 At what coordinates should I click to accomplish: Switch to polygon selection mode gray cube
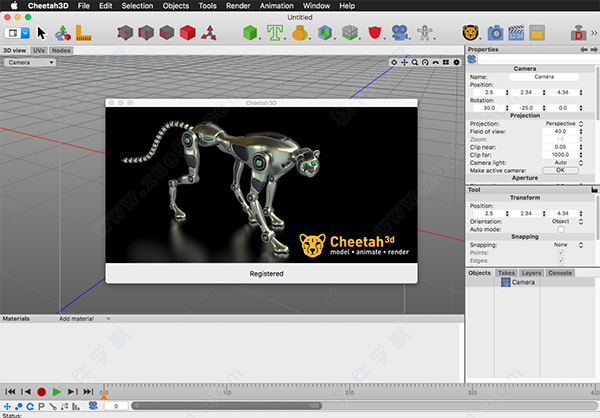[166, 33]
